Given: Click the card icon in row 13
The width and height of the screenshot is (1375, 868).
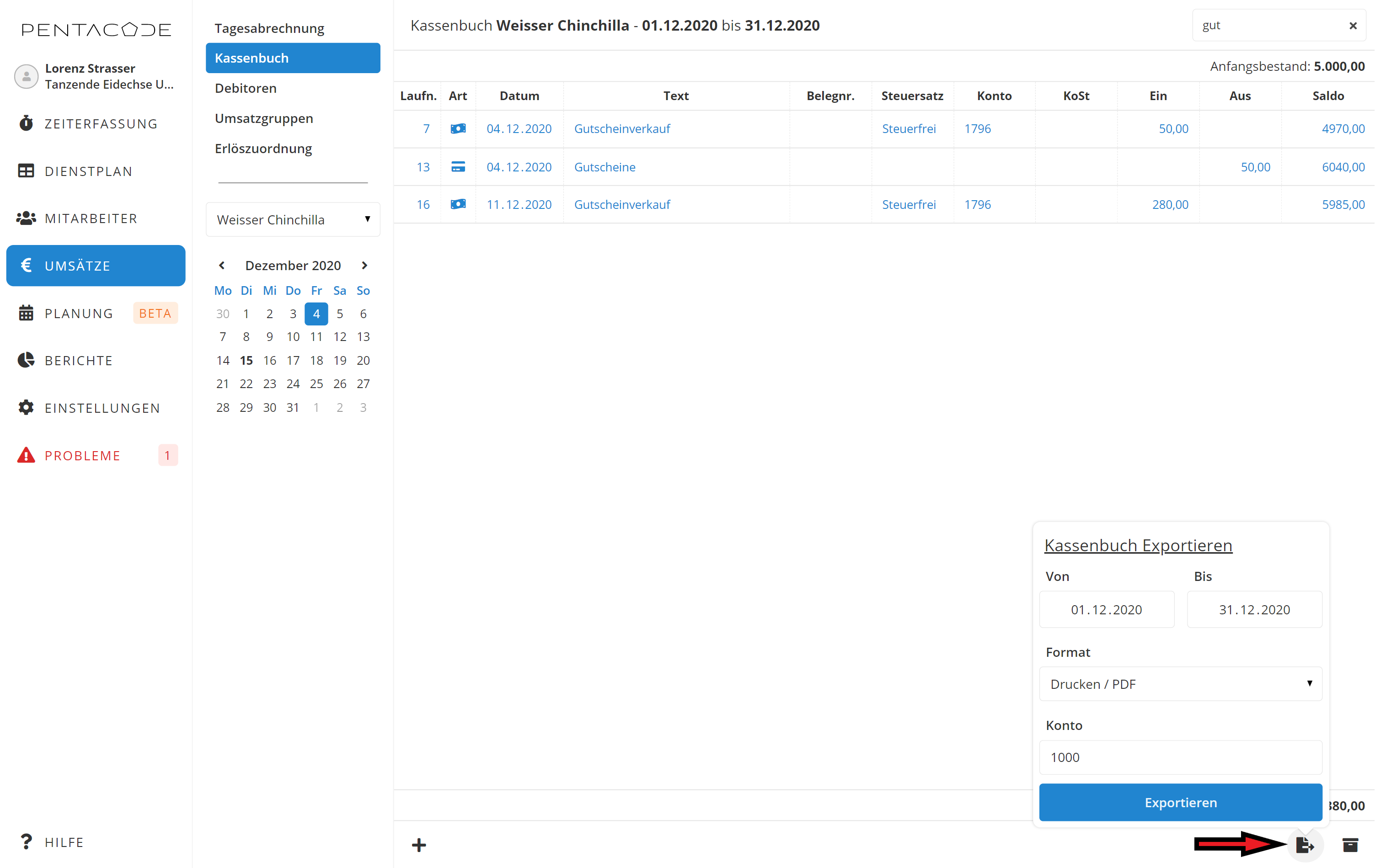Looking at the screenshot, I should tap(458, 167).
